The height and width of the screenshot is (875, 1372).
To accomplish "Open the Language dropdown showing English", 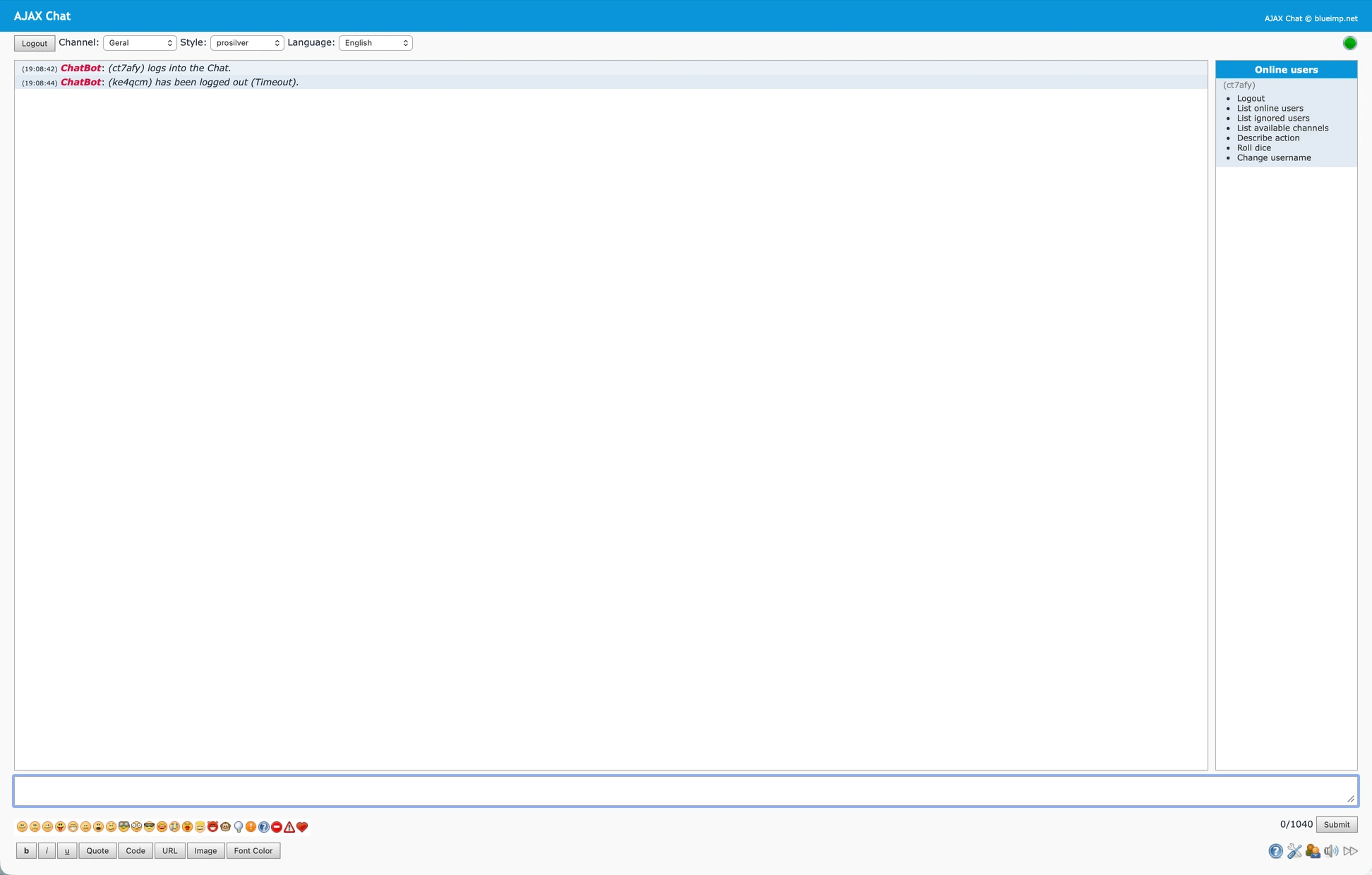I will pyautogui.click(x=375, y=43).
